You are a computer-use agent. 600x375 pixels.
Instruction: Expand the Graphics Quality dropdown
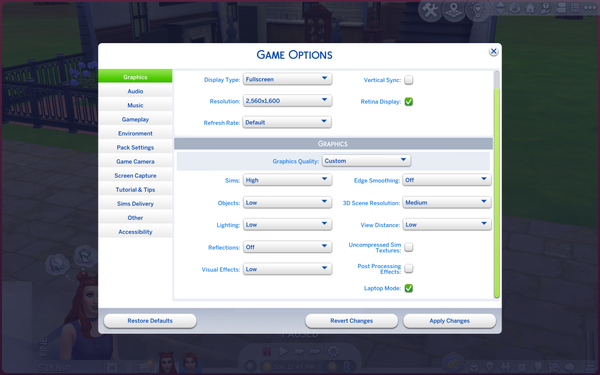coord(367,161)
